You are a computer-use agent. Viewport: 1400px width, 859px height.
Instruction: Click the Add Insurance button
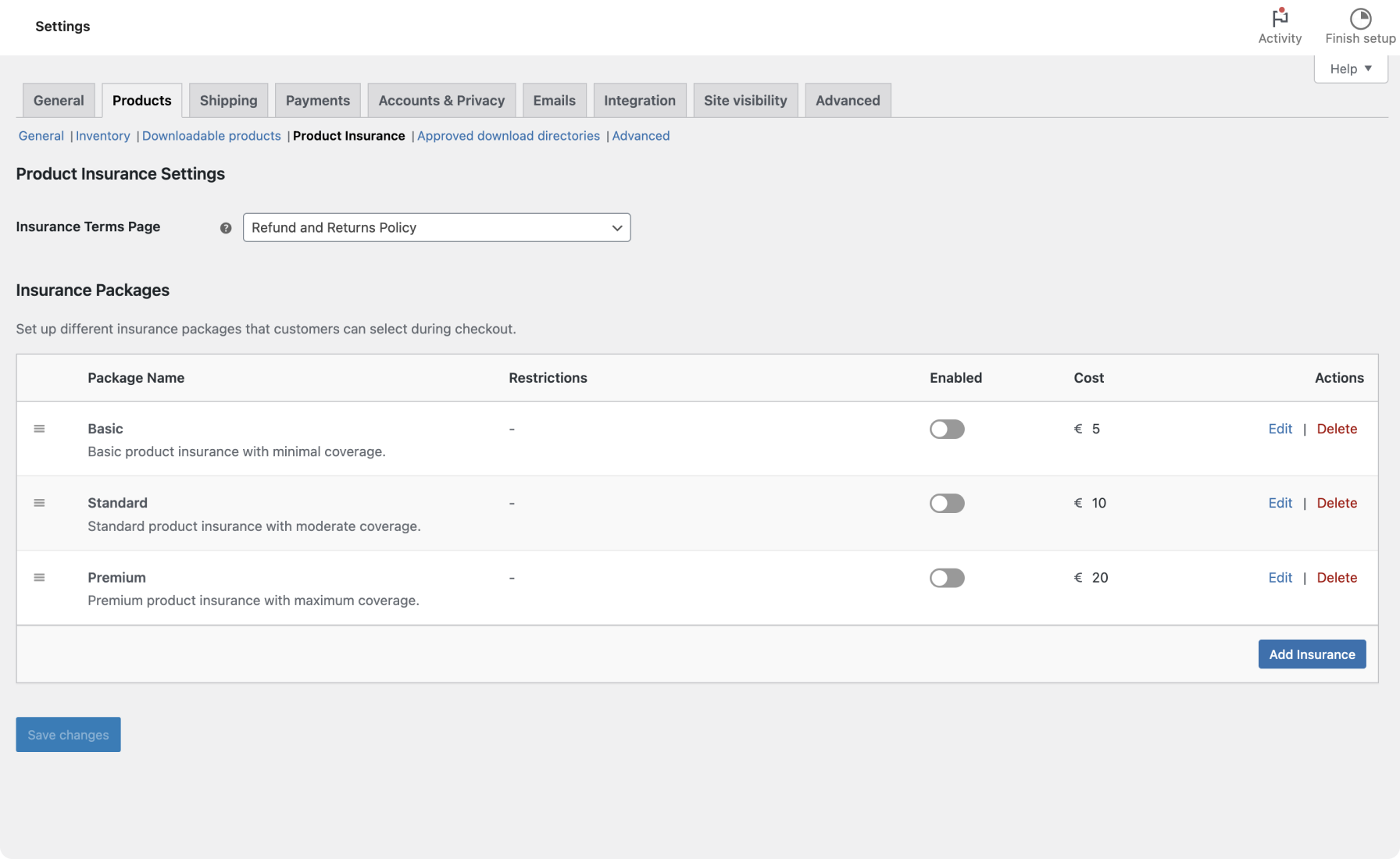tap(1312, 654)
